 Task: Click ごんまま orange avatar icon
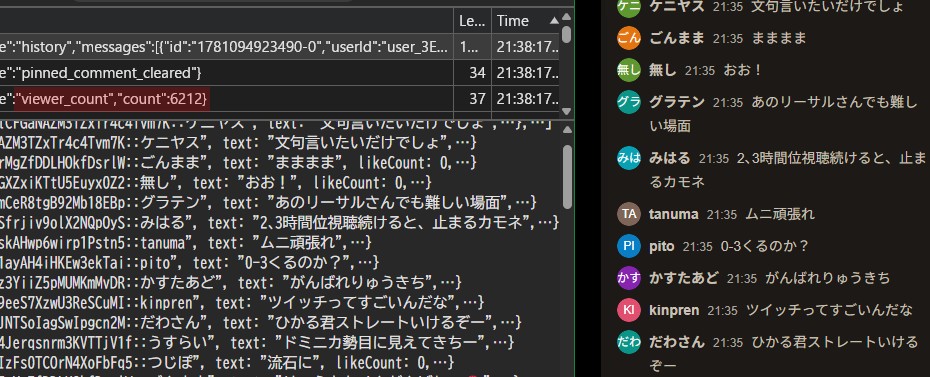[629, 39]
